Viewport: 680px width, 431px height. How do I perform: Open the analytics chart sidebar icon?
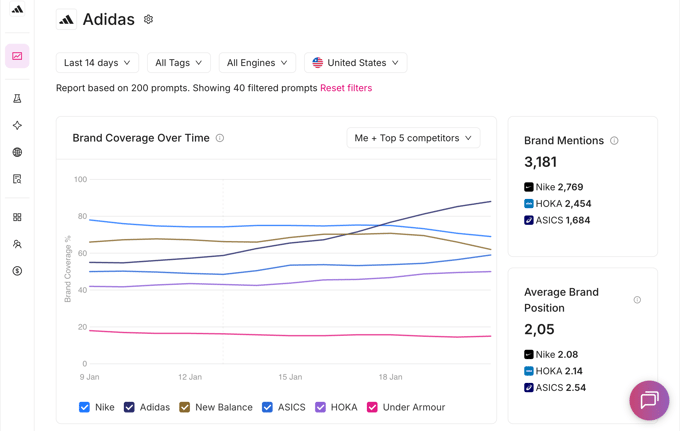17,56
